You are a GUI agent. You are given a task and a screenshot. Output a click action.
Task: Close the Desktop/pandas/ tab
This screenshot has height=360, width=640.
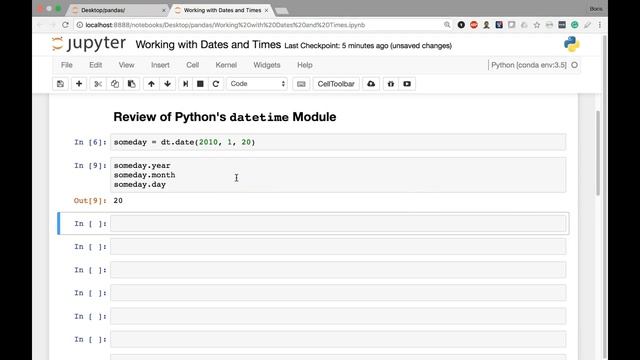164,10
